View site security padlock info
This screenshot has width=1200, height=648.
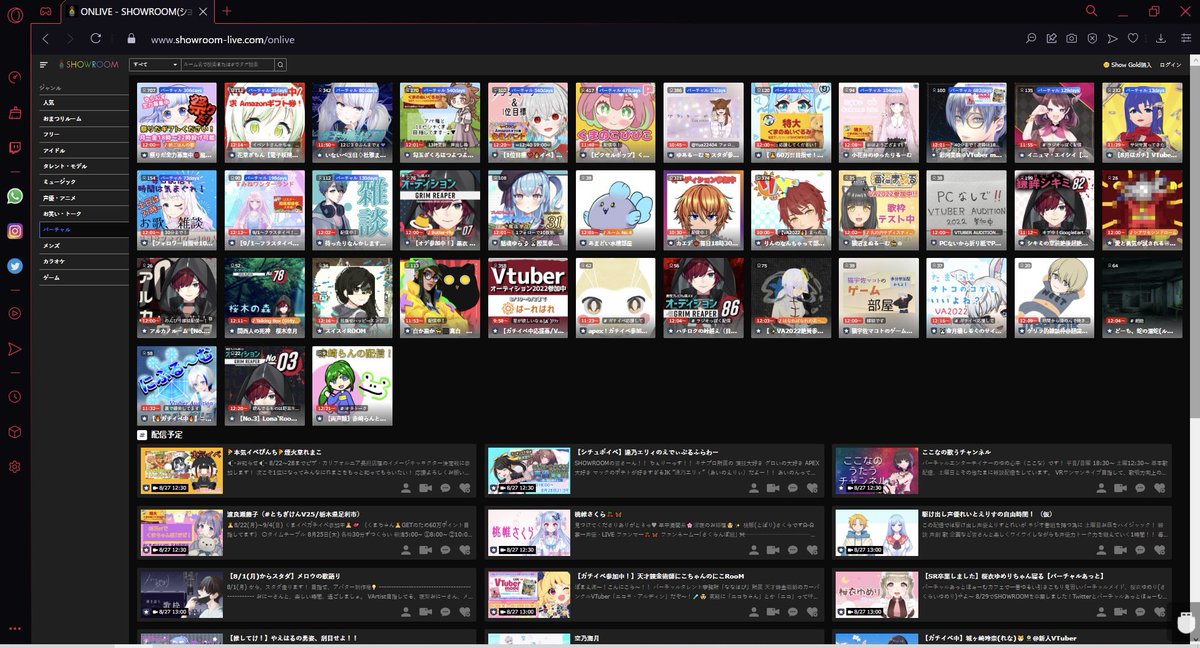131,39
